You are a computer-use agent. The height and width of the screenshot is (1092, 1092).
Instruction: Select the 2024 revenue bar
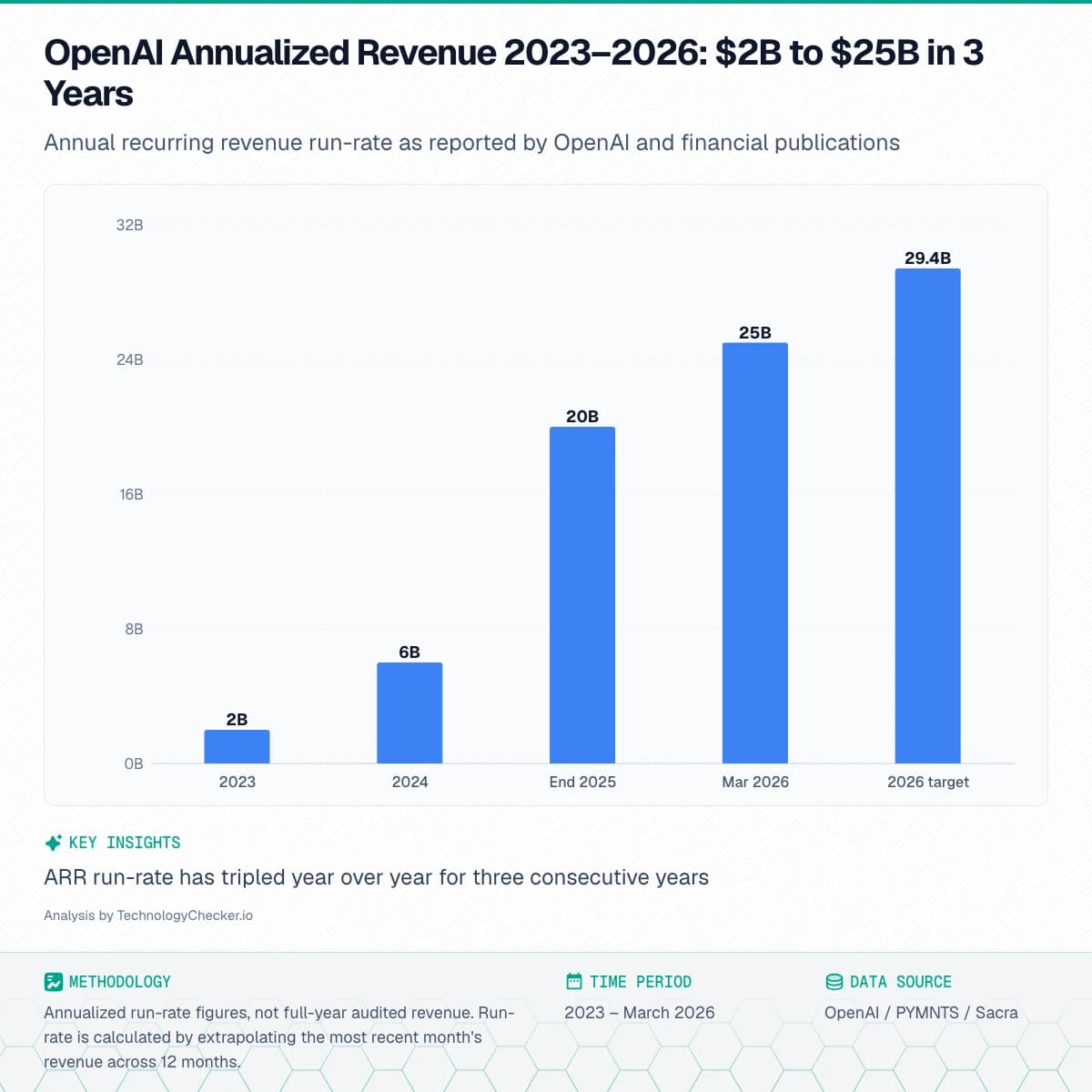pyautogui.click(x=409, y=713)
